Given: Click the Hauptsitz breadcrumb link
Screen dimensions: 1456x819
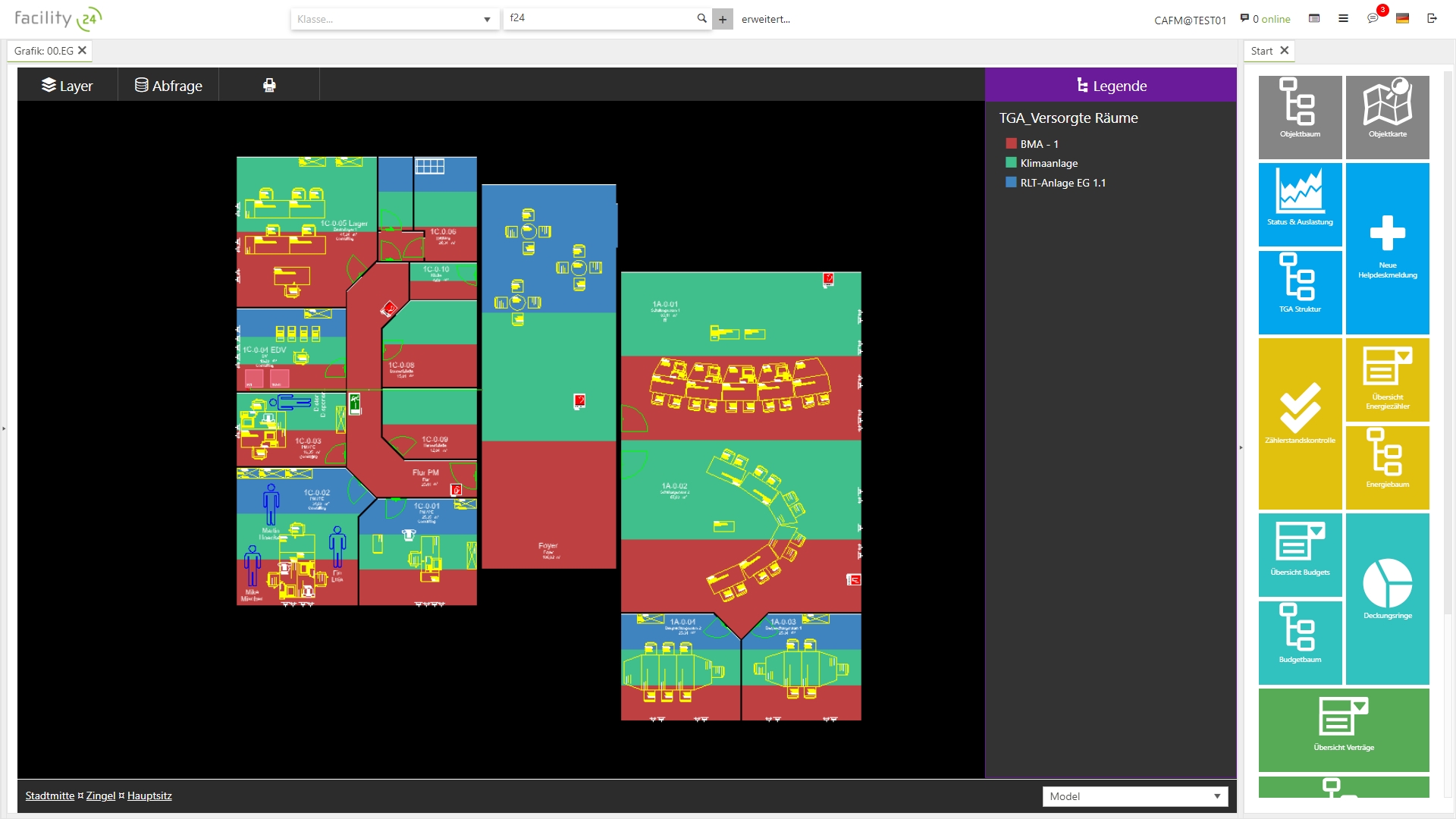Looking at the screenshot, I should click(149, 795).
